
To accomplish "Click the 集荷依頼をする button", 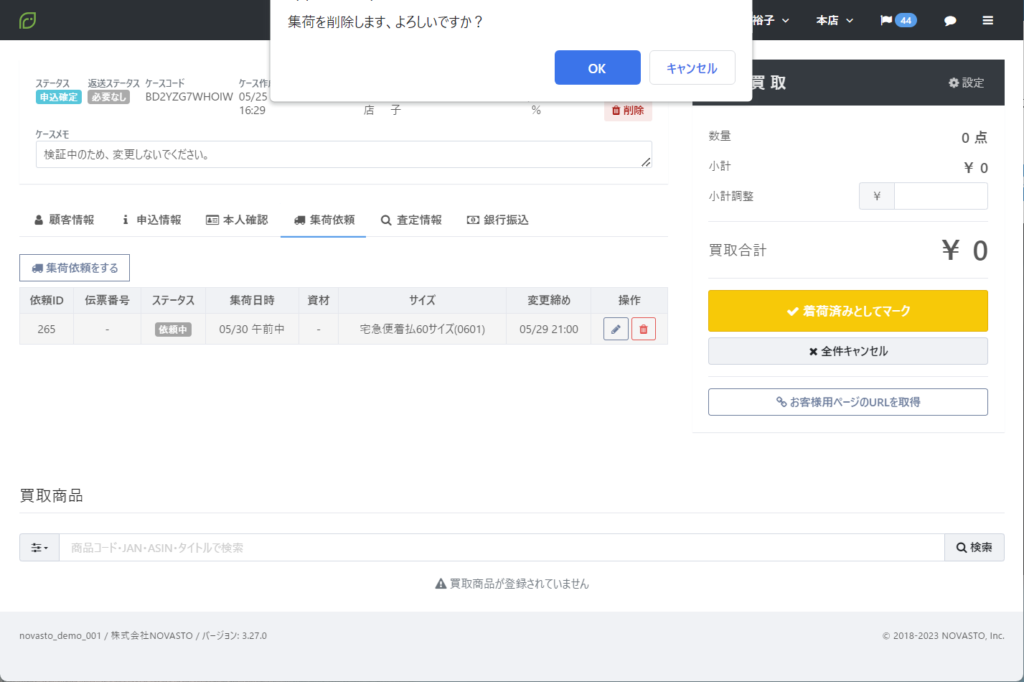I will [x=75, y=268].
